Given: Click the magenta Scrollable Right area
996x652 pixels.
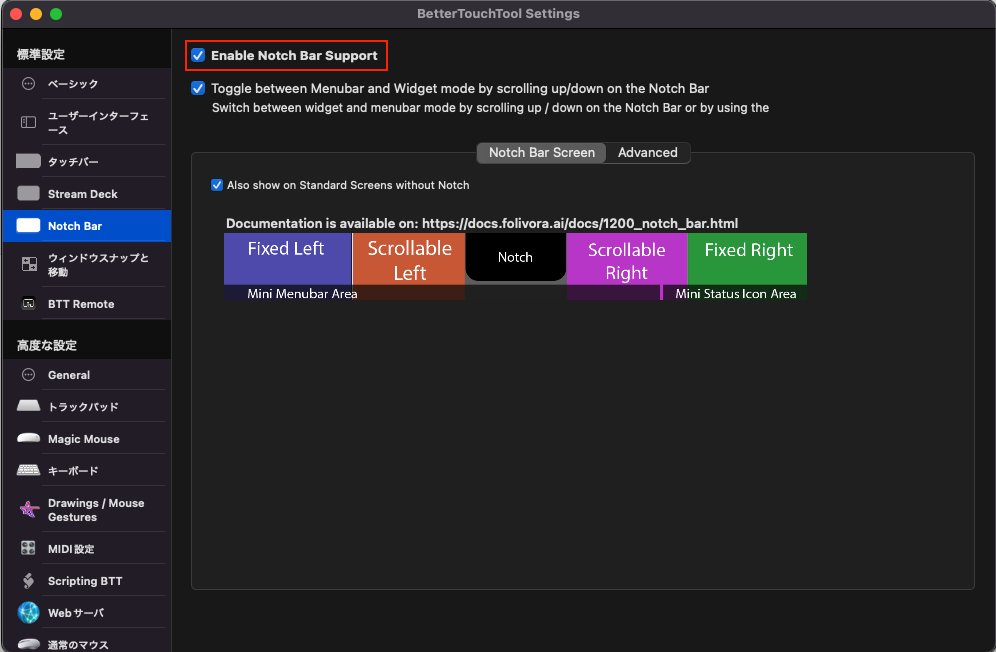Looking at the screenshot, I should pyautogui.click(x=627, y=259).
